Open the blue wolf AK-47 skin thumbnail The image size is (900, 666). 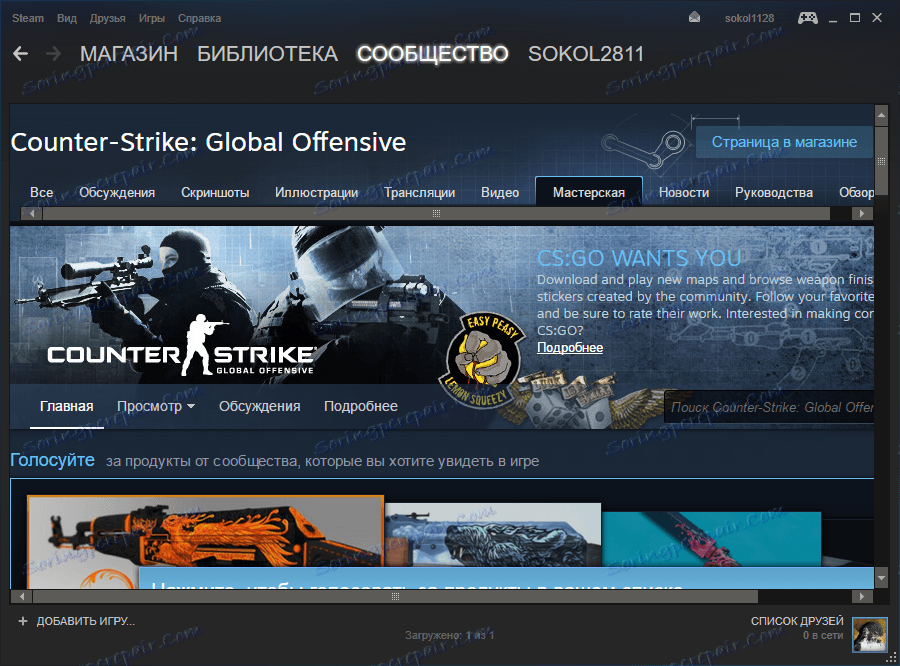493,535
